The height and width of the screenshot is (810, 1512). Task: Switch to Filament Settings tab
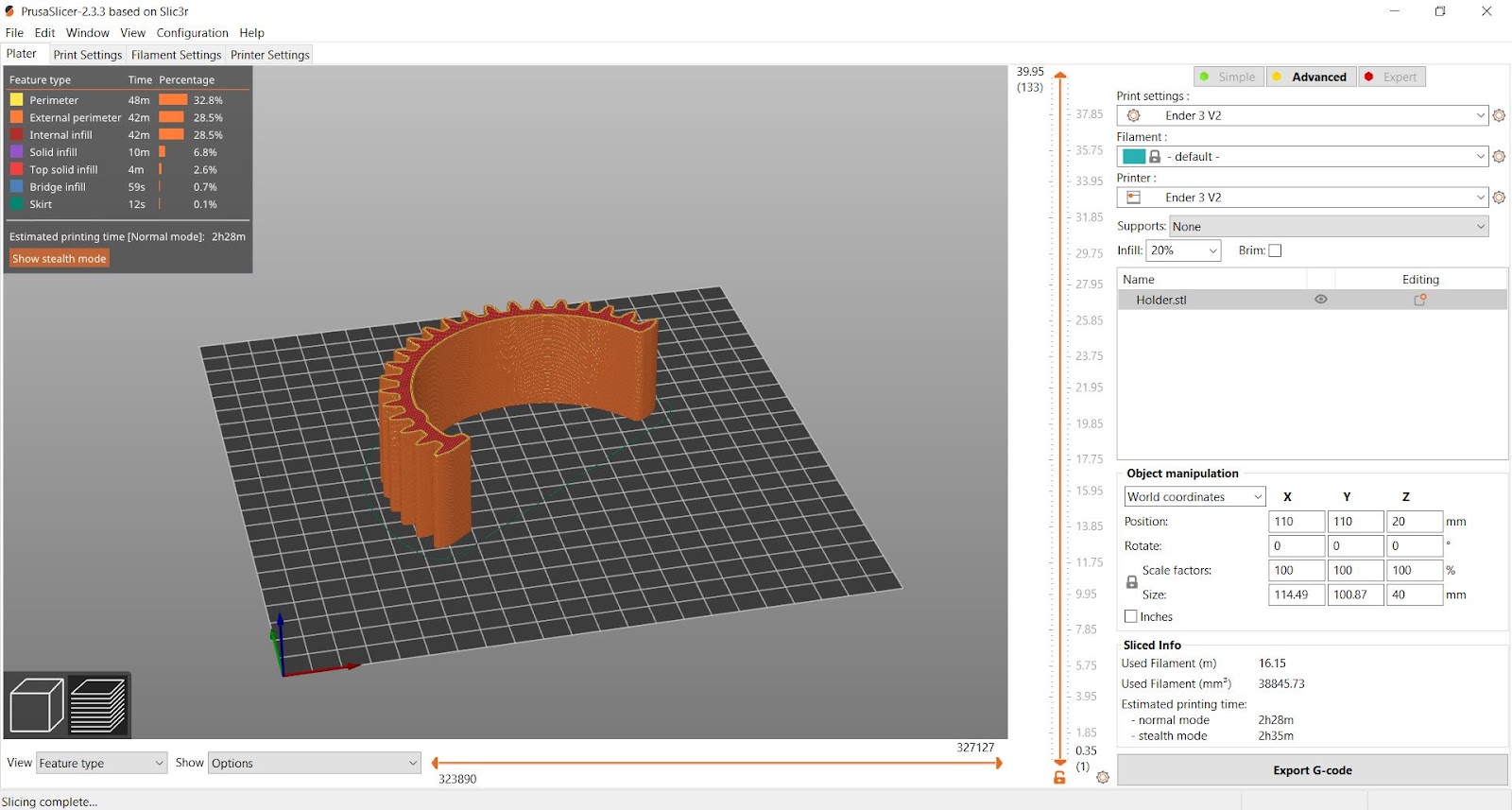point(176,55)
